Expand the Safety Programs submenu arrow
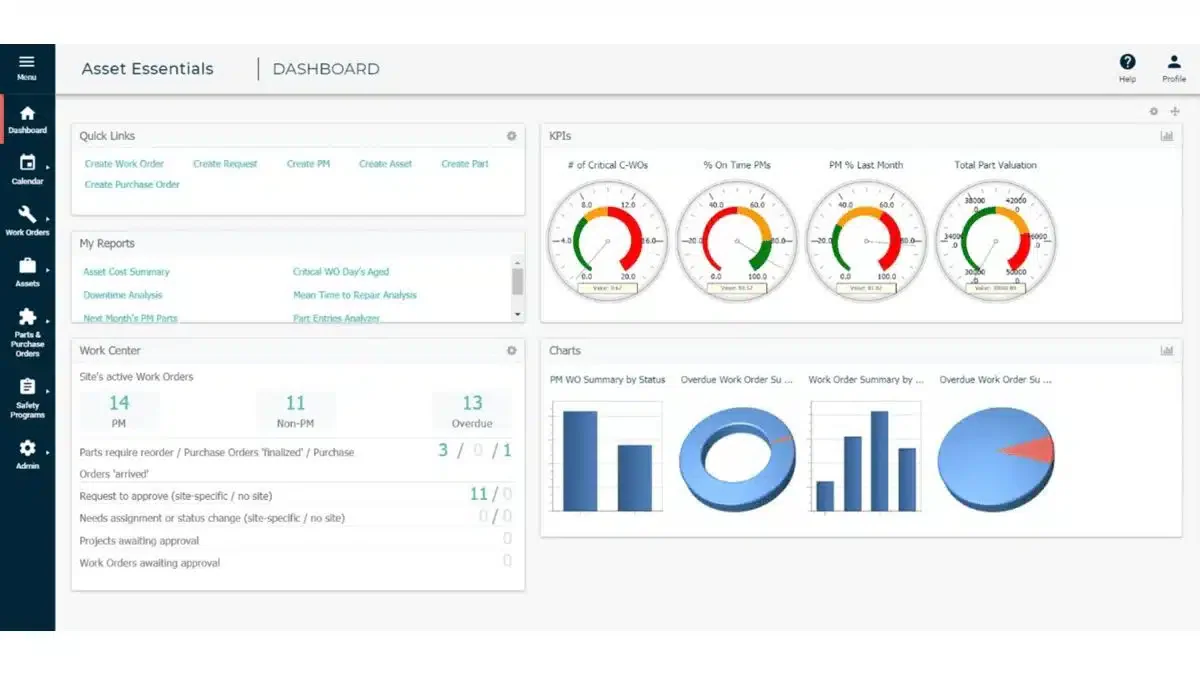The height and width of the screenshot is (675, 1200). (x=47, y=389)
